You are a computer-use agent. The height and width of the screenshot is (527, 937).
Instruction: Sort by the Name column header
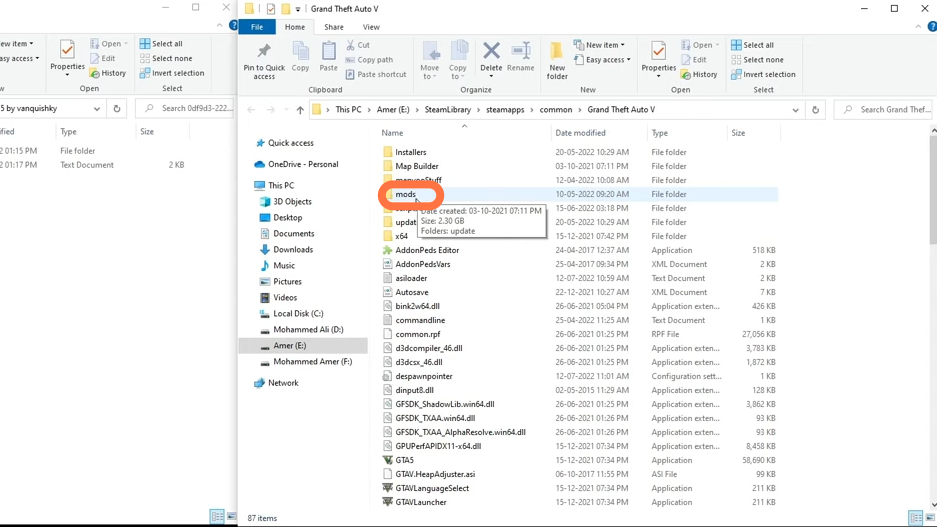pos(393,133)
